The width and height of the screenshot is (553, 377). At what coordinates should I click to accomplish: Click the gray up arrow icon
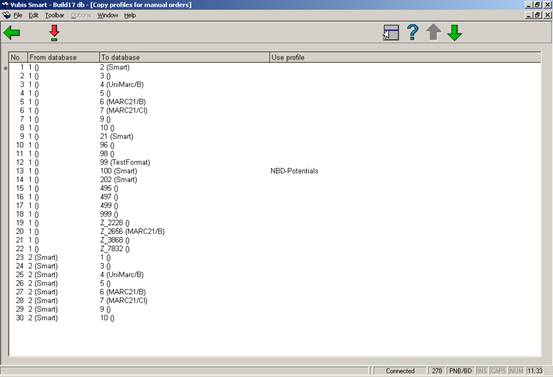tap(433, 32)
